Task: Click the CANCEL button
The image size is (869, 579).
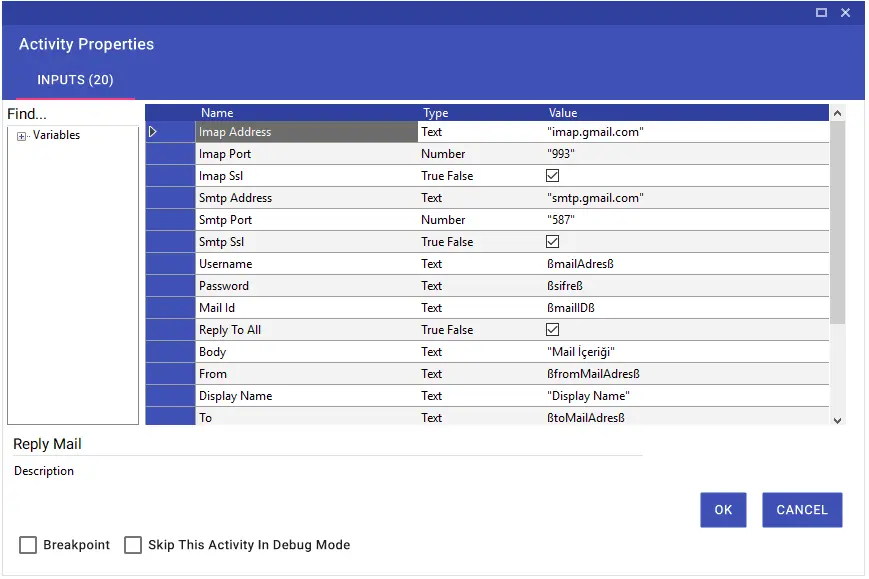Action: 802,510
